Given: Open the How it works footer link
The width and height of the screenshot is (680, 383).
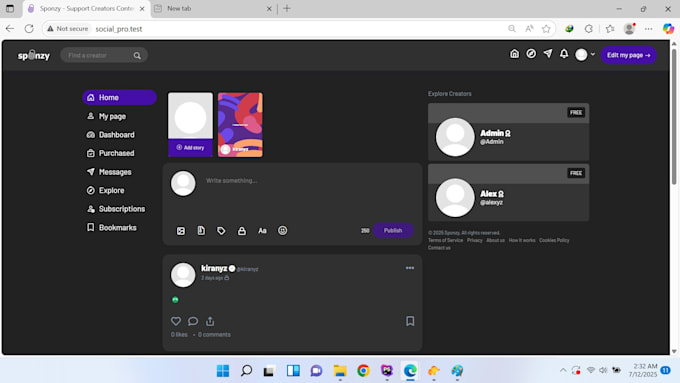Looking at the screenshot, I should [x=522, y=240].
